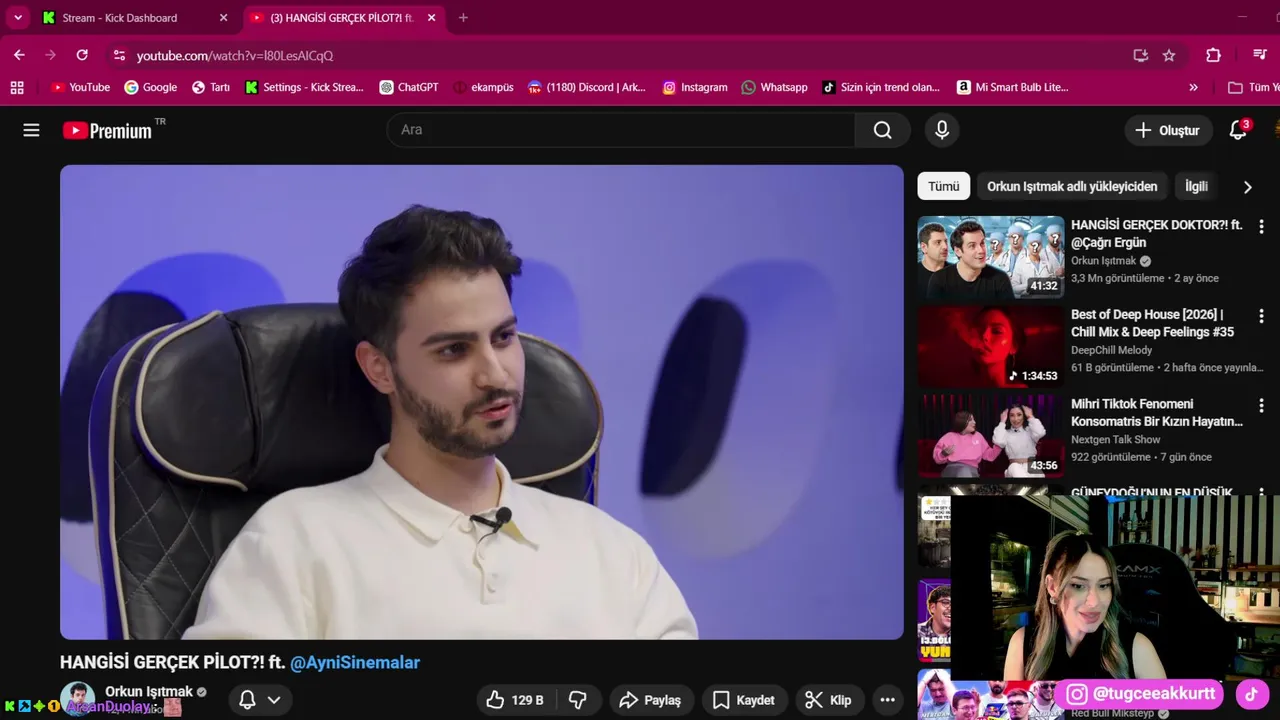
Task: Bookmark this page with star icon
Action: point(1169,55)
